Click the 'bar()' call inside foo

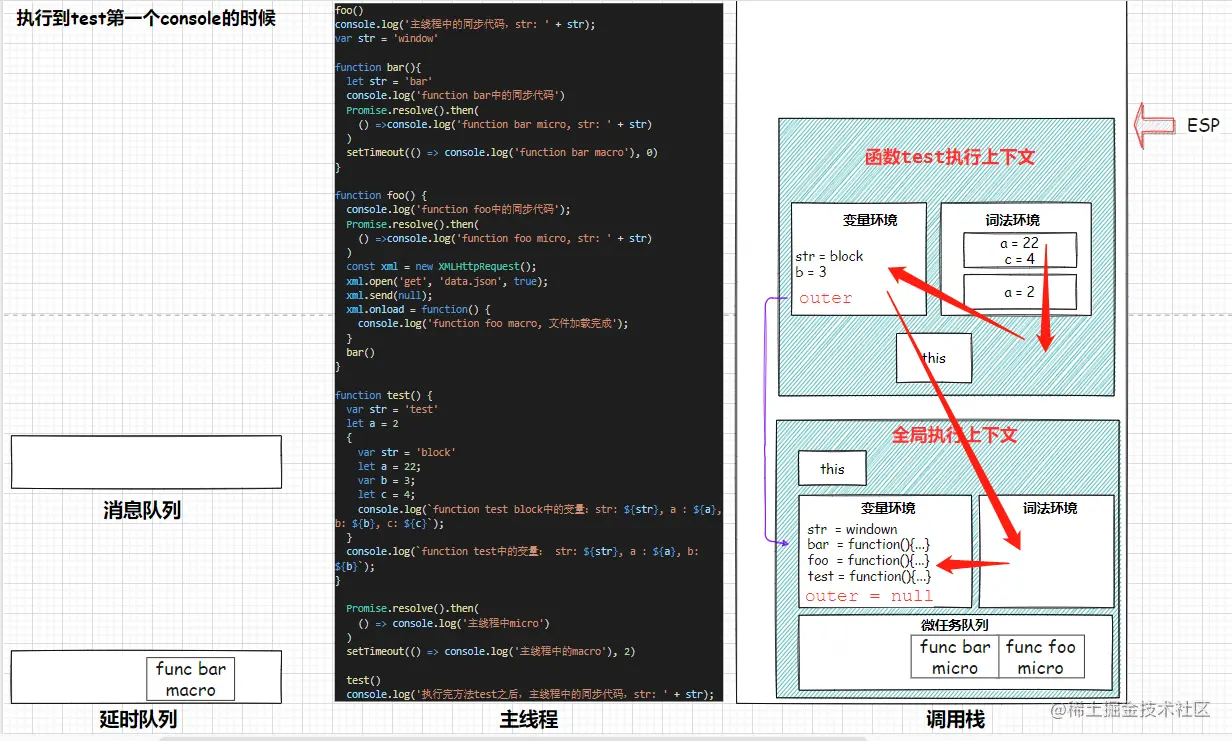[361, 353]
